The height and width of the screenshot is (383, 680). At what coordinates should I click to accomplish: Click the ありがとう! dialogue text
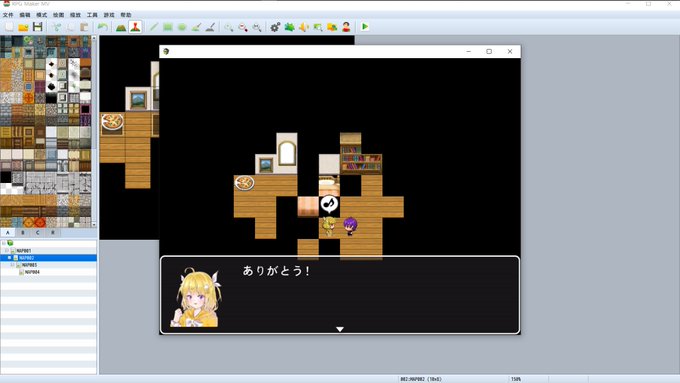coord(276,271)
